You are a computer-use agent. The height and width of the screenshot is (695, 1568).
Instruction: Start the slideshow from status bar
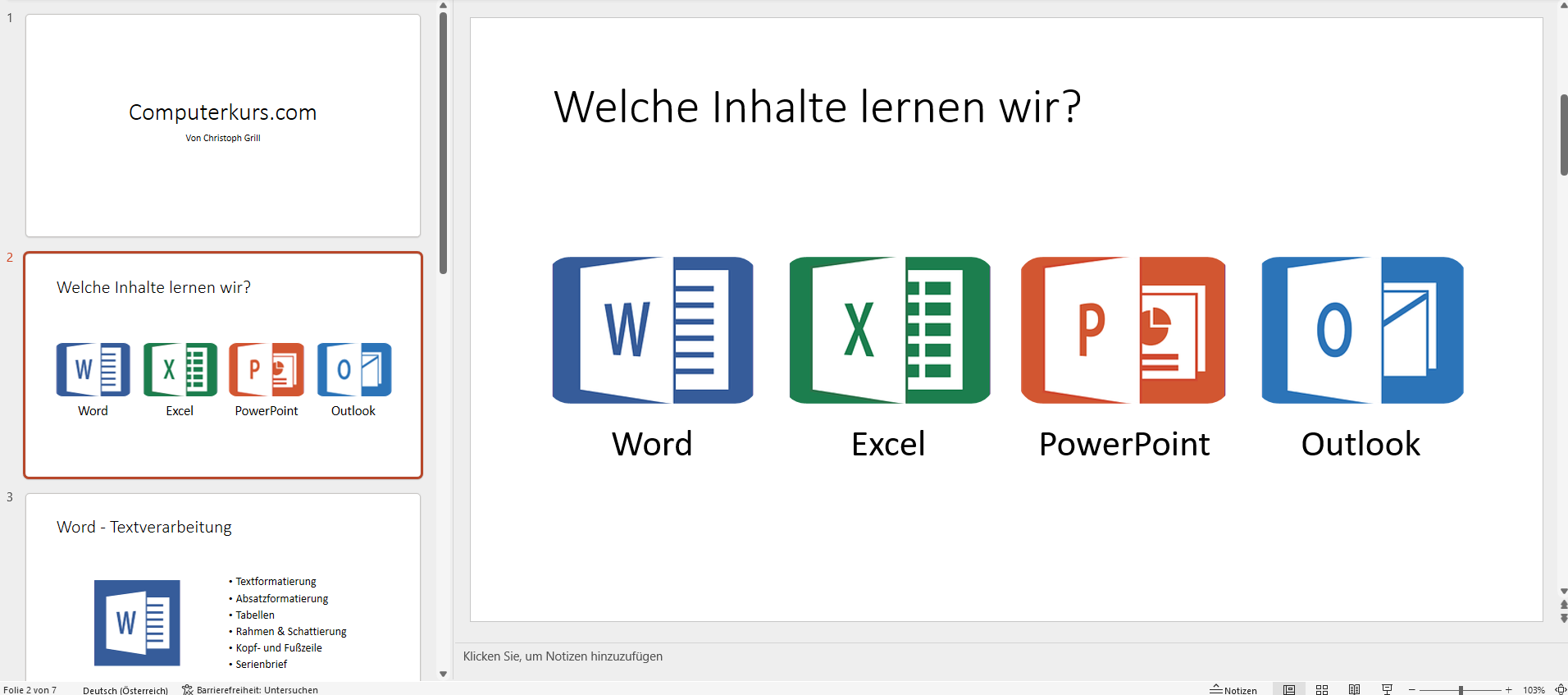(1387, 690)
